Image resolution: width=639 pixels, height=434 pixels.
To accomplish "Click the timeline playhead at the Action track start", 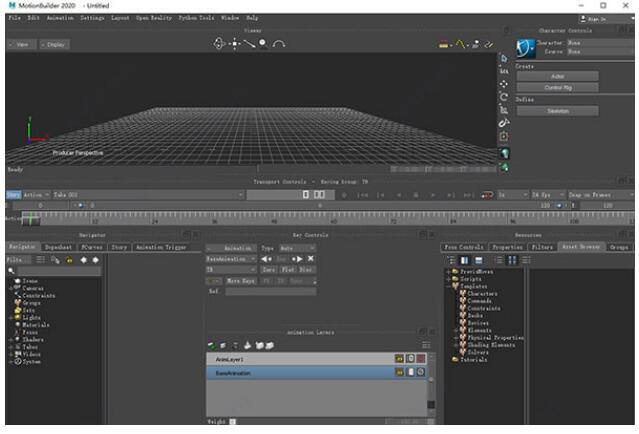I will click(31, 219).
